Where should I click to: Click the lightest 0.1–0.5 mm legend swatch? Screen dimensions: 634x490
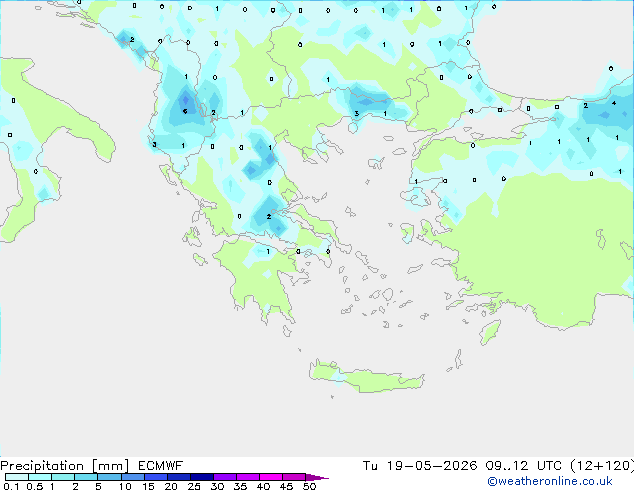17,477
